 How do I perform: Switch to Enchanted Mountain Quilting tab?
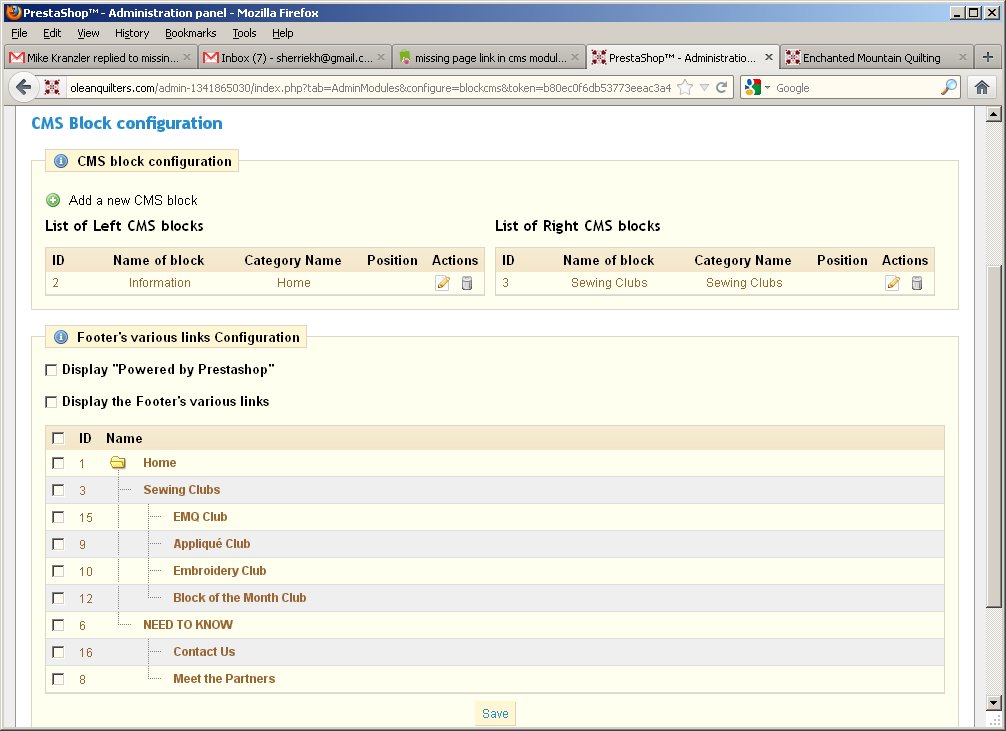coord(876,57)
